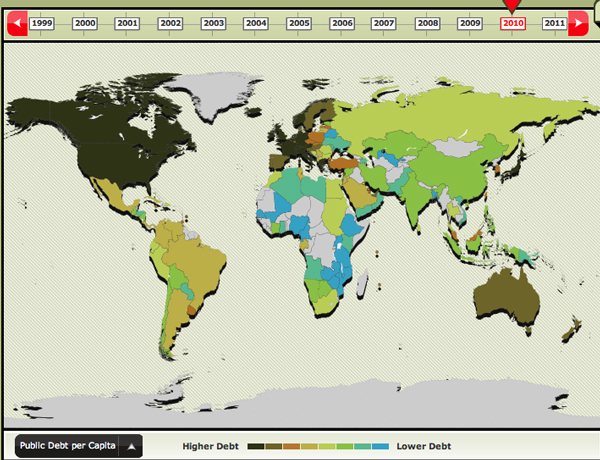Click Mongolia on the map
The image size is (600, 460).
pyautogui.click(x=457, y=147)
